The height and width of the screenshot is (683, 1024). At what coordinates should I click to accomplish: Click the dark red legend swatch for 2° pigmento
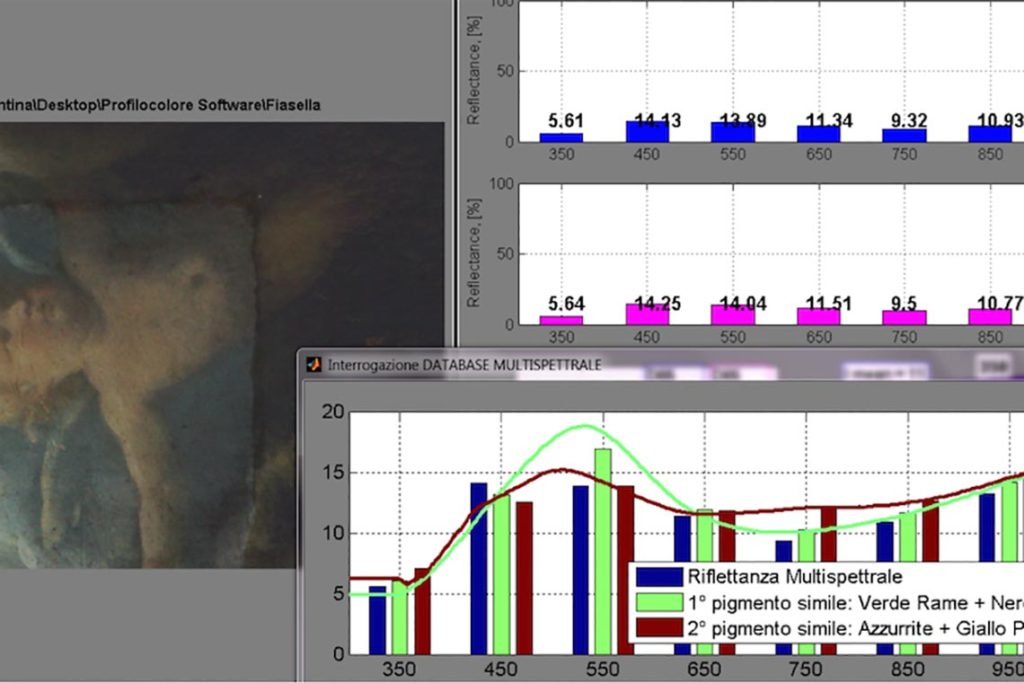pyautogui.click(x=660, y=628)
